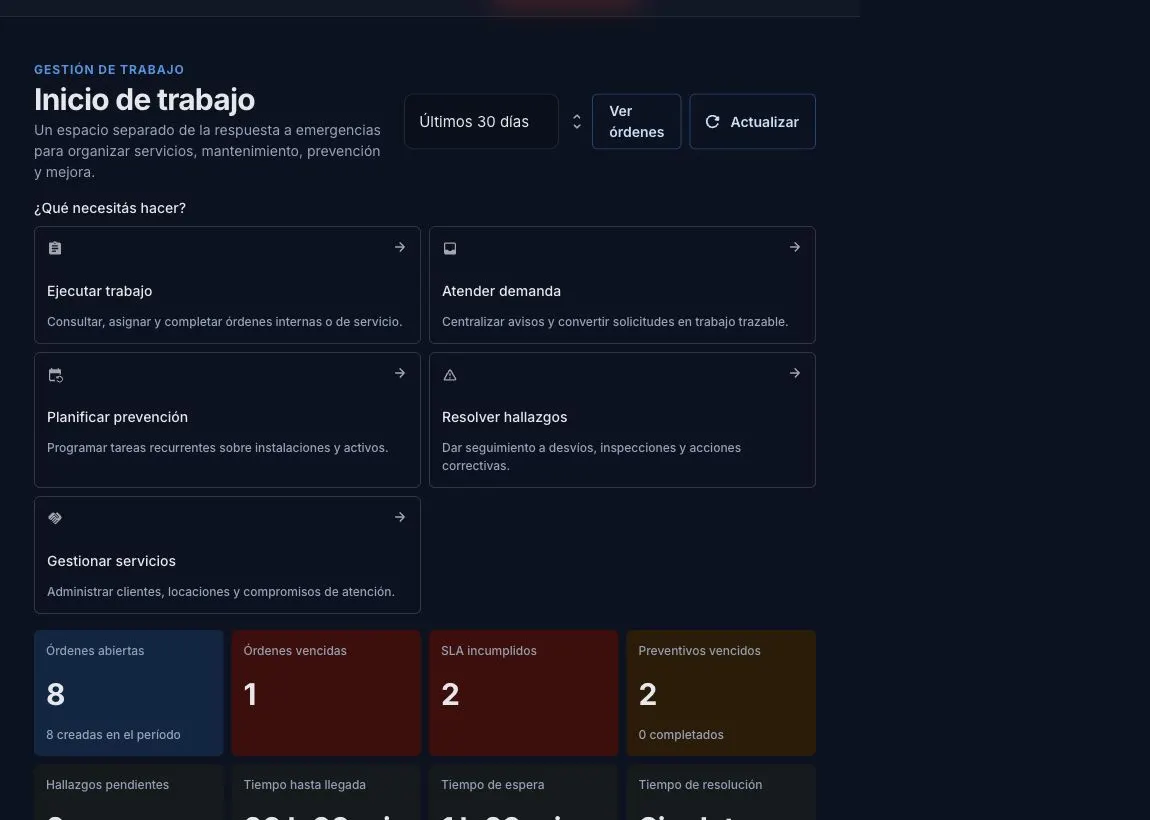The height and width of the screenshot is (820, 1150).
Task: Click the description 'Programar tareas recurrentes sobre instalaciones'
Action: (217, 448)
